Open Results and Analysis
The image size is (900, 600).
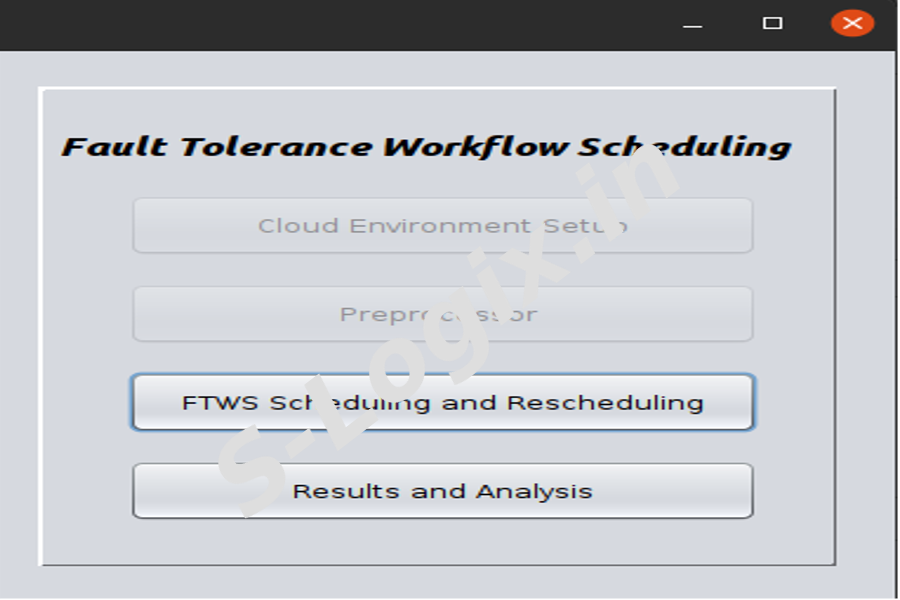pos(442,491)
